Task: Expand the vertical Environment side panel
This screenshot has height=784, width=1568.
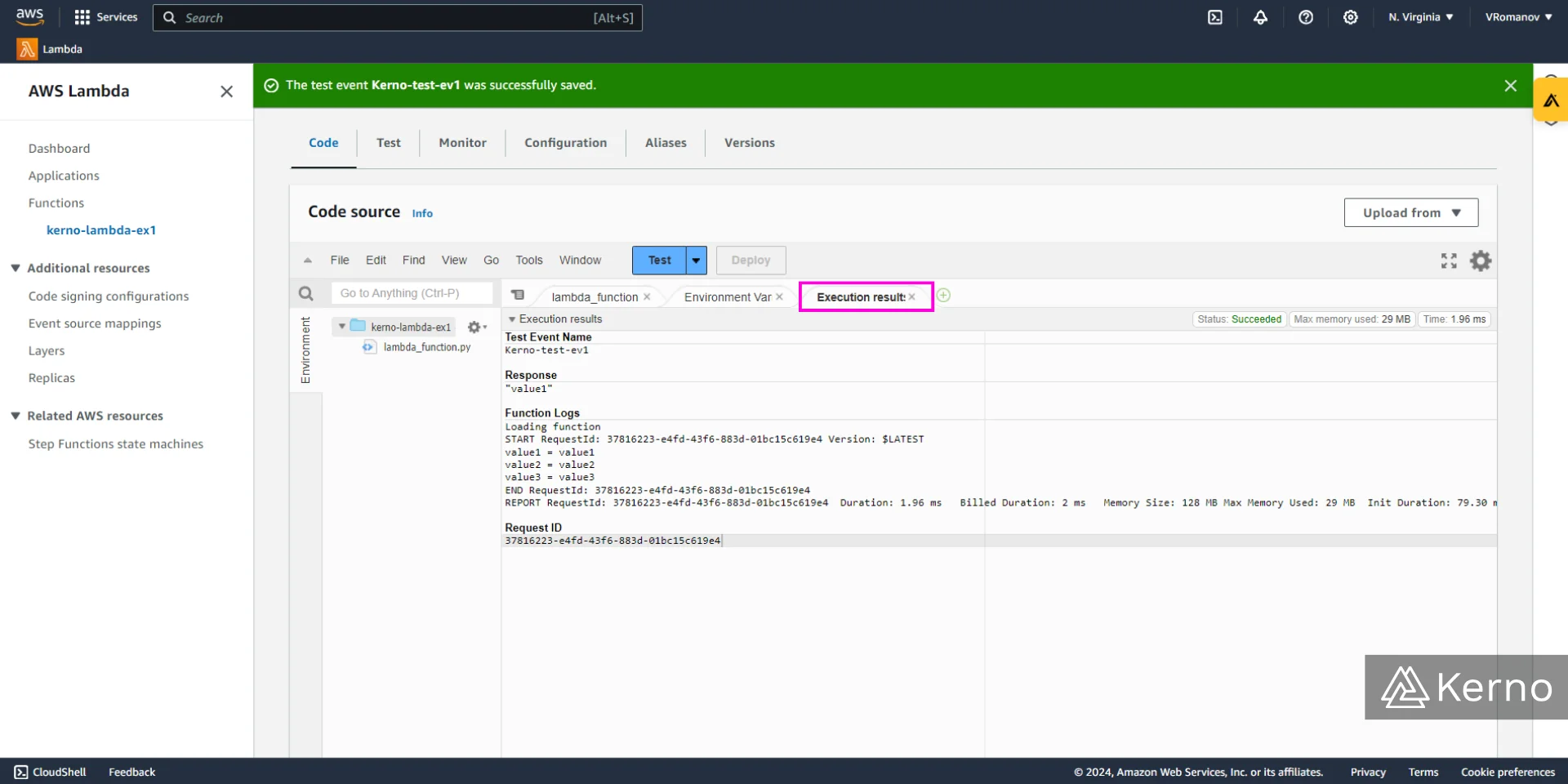Action: 306,350
